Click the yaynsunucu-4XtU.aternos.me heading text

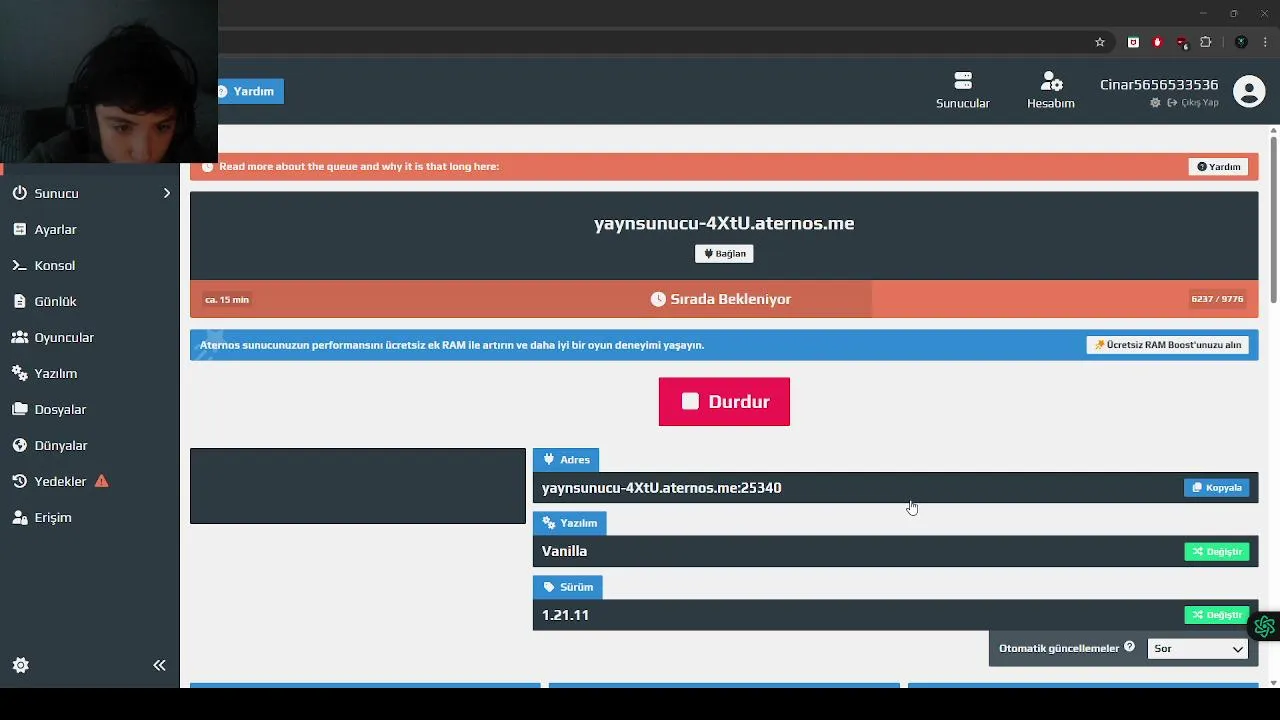pos(724,223)
